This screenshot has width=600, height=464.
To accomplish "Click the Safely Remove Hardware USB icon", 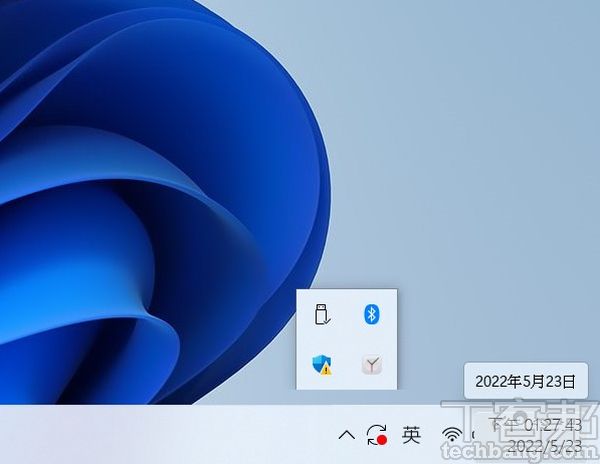I will pyautogui.click(x=322, y=314).
